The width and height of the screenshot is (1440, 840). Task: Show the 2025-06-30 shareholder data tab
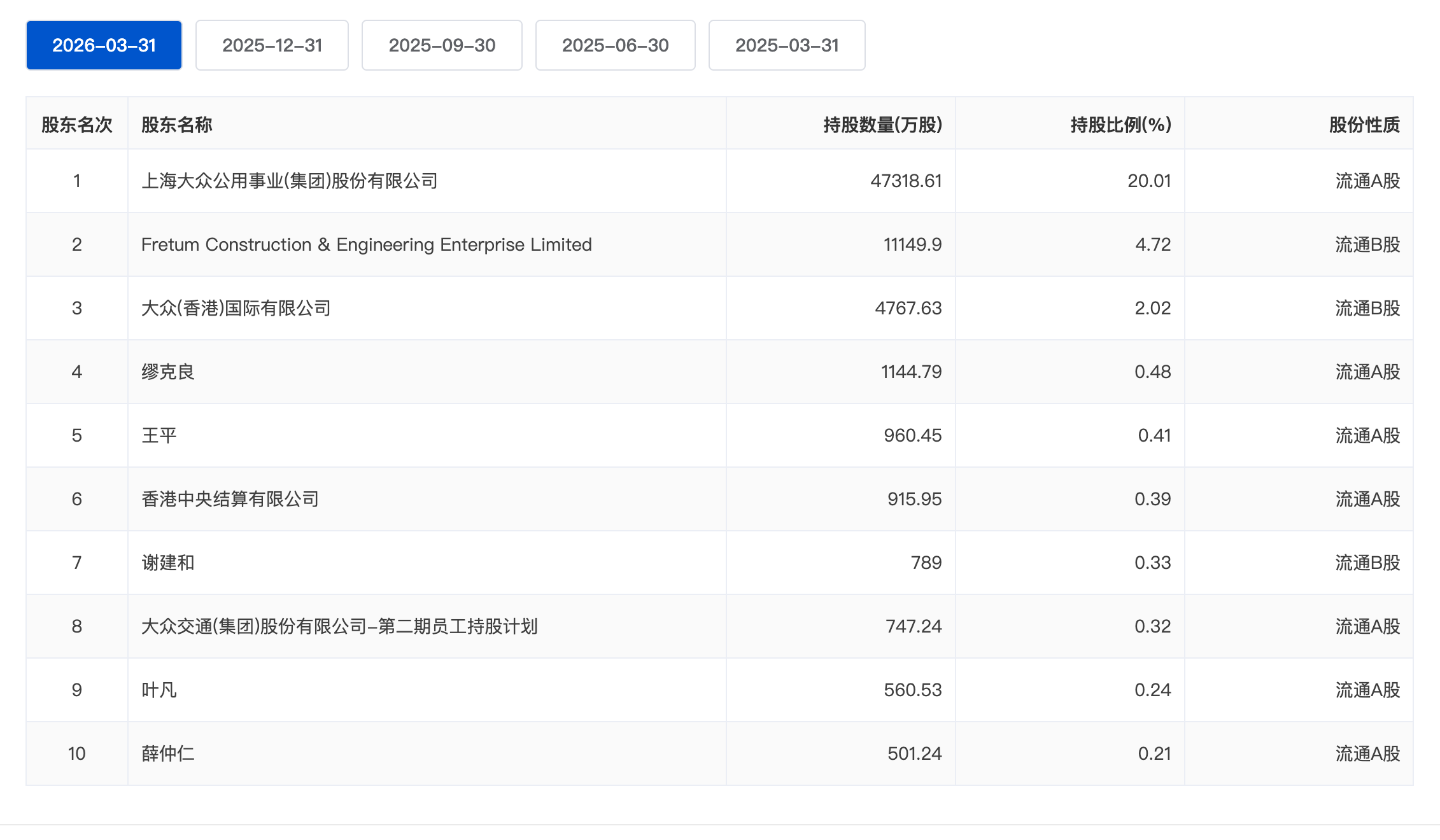pos(615,45)
